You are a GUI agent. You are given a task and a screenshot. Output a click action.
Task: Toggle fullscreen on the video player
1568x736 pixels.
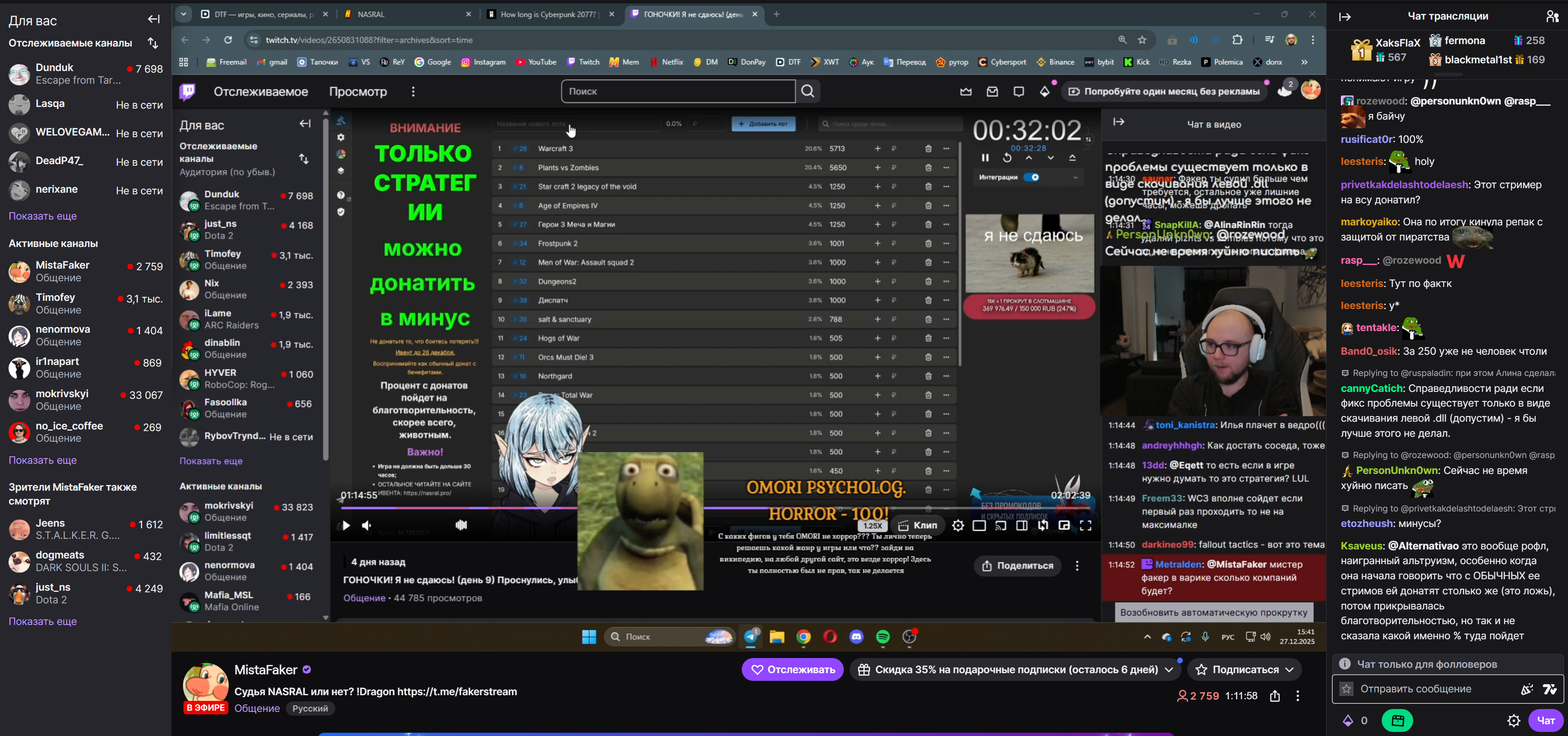coord(1085,525)
